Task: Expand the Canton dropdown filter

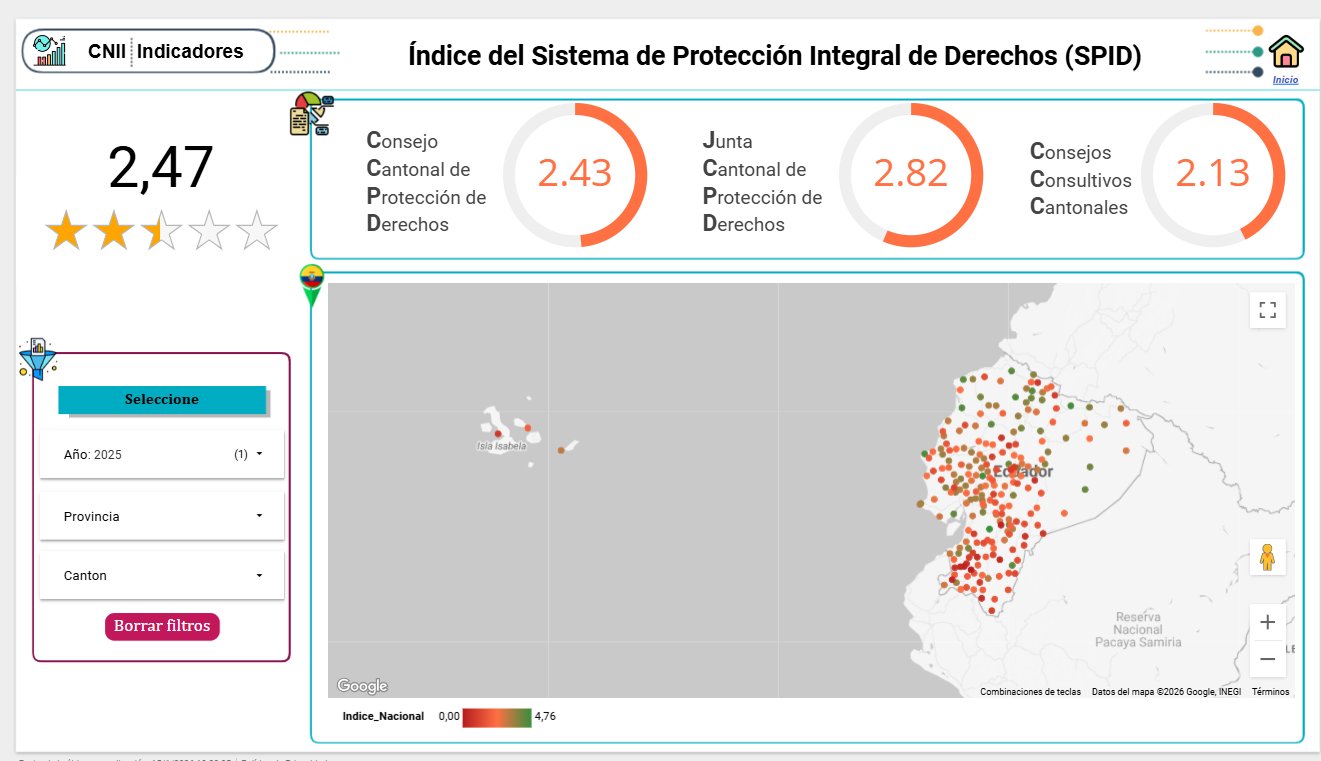Action: [x=162, y=575]
